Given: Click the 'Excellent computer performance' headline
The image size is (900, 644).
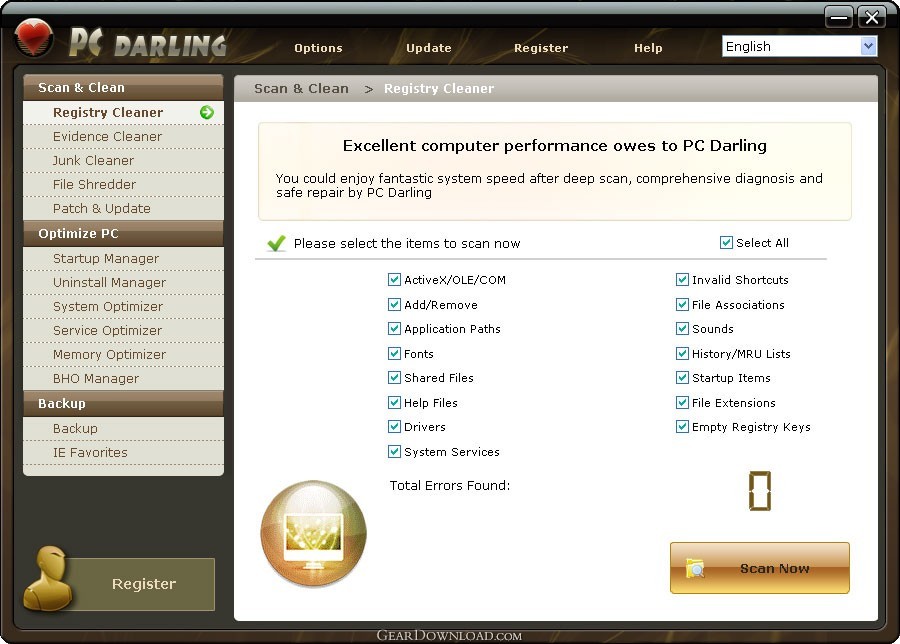Looking at the screenshot, I should coord(554,146).
